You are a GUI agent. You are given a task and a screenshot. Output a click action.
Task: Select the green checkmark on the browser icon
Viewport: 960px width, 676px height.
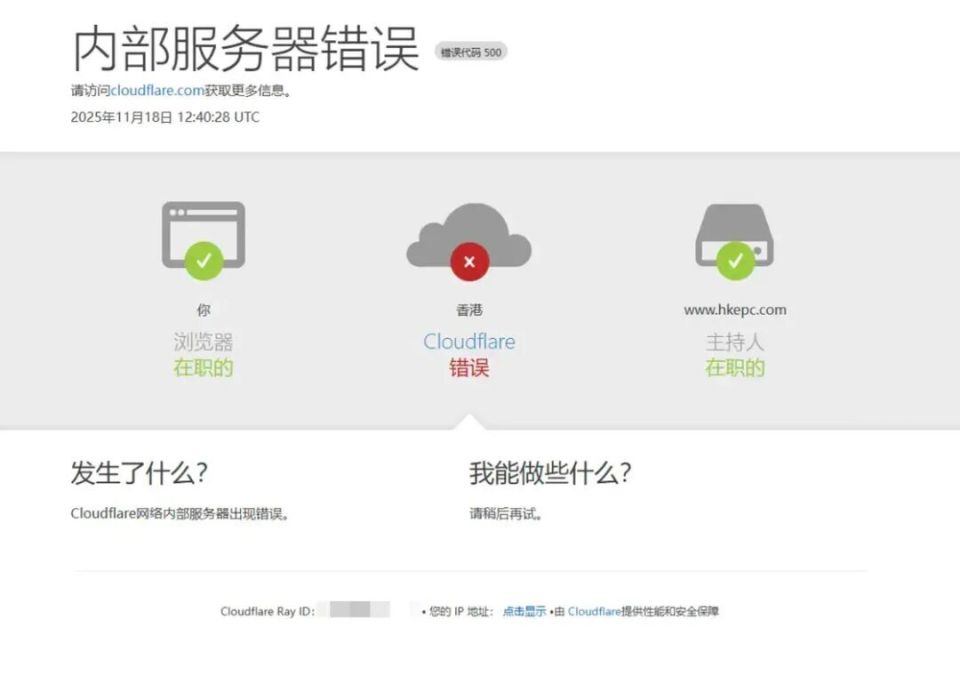(204, 258)
